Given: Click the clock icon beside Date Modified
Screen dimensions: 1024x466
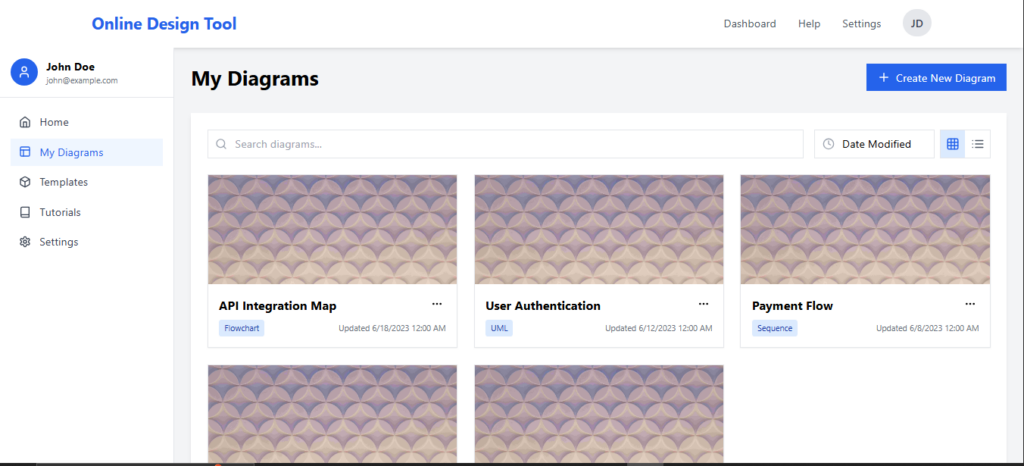Looking at the screenshot, I should (x=828, y=144).
